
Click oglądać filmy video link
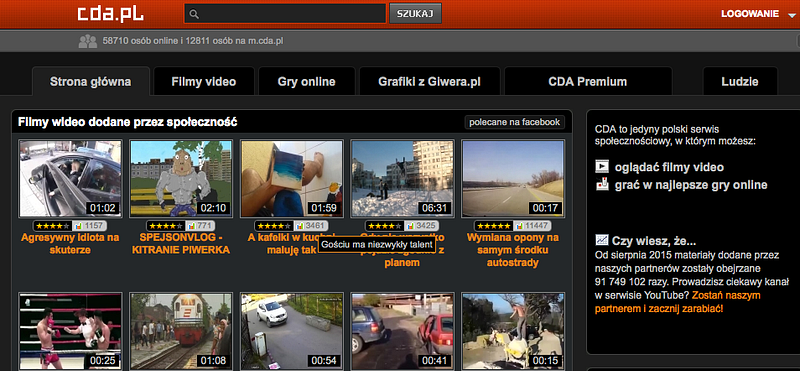(669, 167)
